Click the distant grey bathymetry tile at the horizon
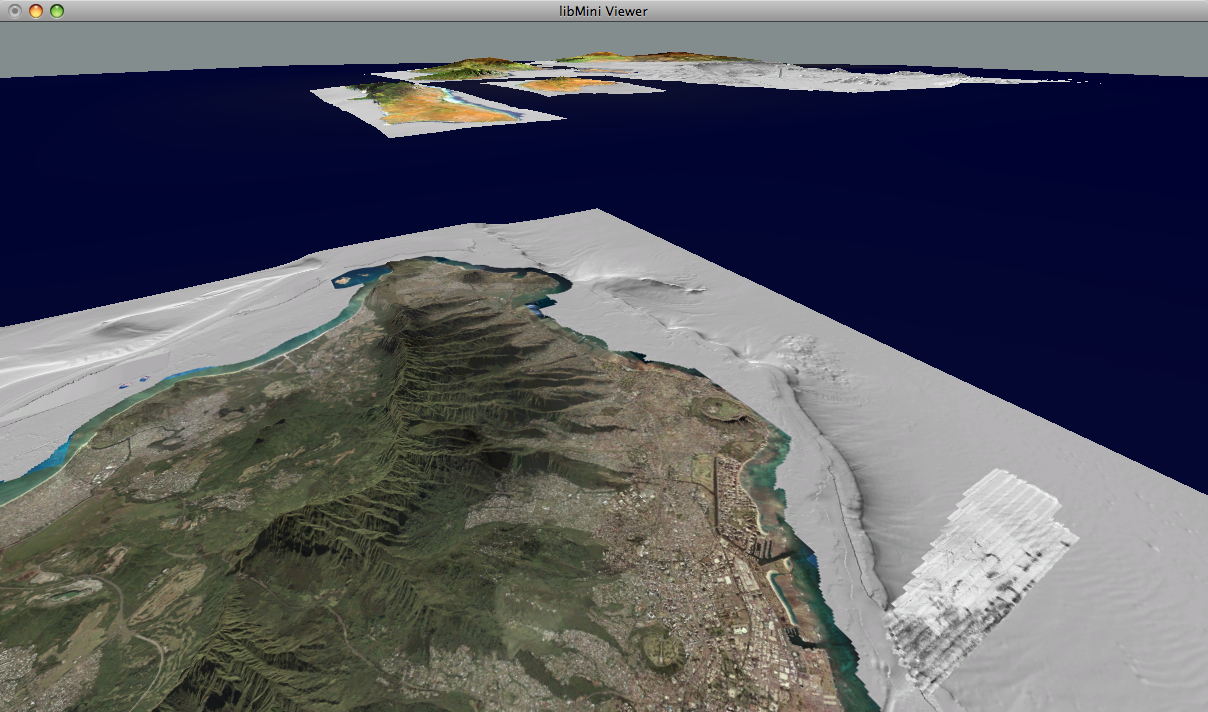The height and width of the screenshot is (712, 1208). pyautogui.click(x=850, y=78)
